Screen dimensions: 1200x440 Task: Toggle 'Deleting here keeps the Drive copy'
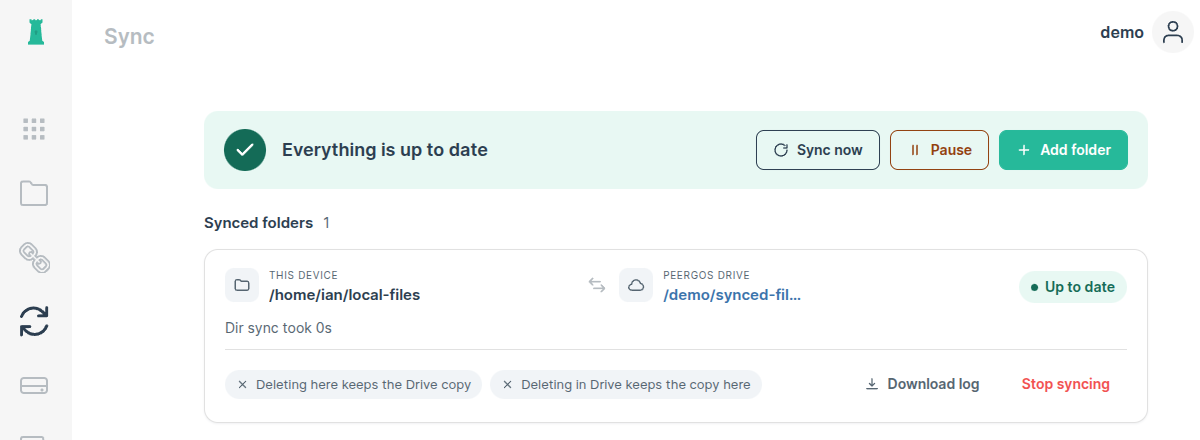pyautogui.click(x=354, y=384)
